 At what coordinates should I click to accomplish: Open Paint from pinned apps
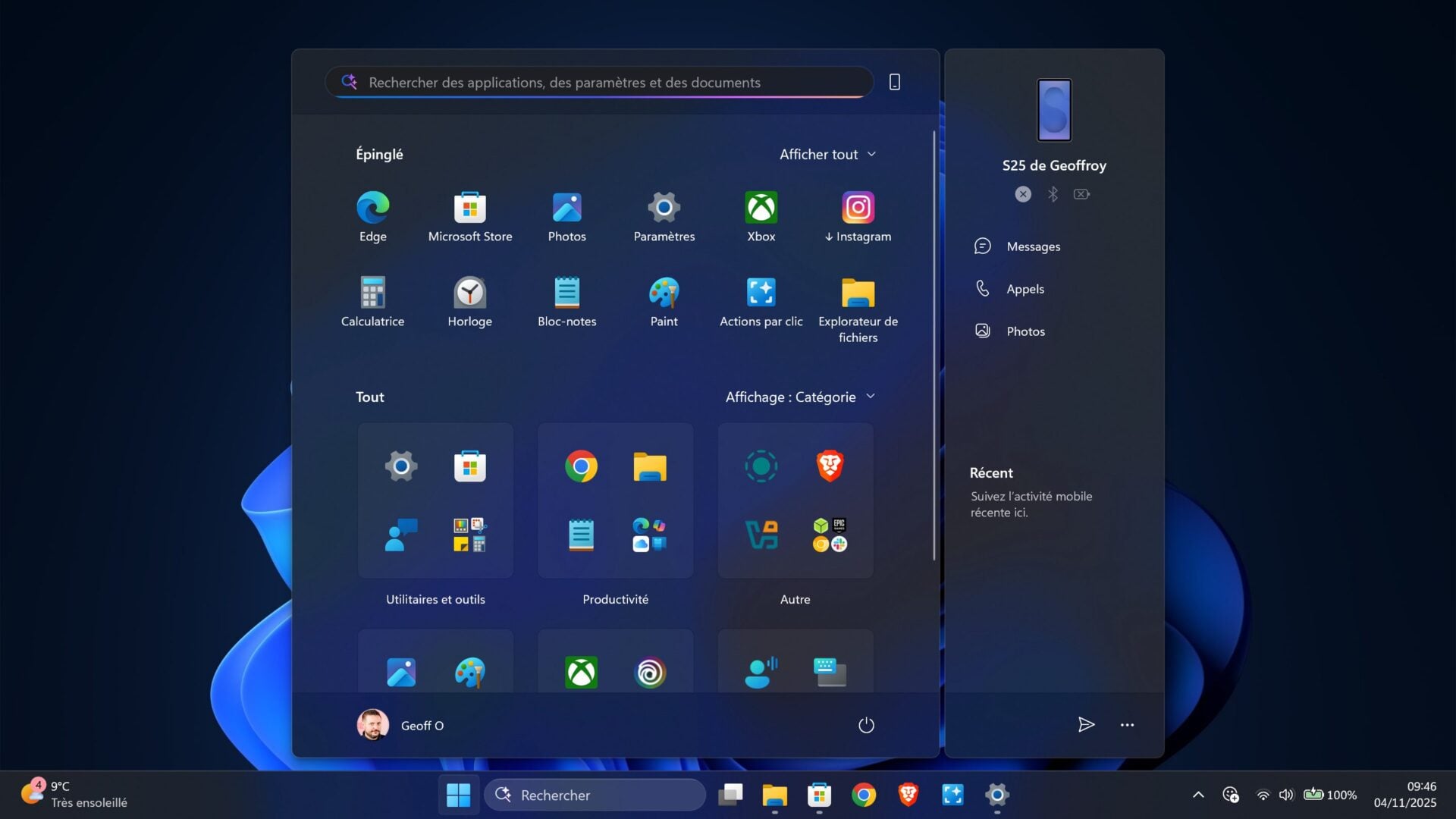coord(664,301)
